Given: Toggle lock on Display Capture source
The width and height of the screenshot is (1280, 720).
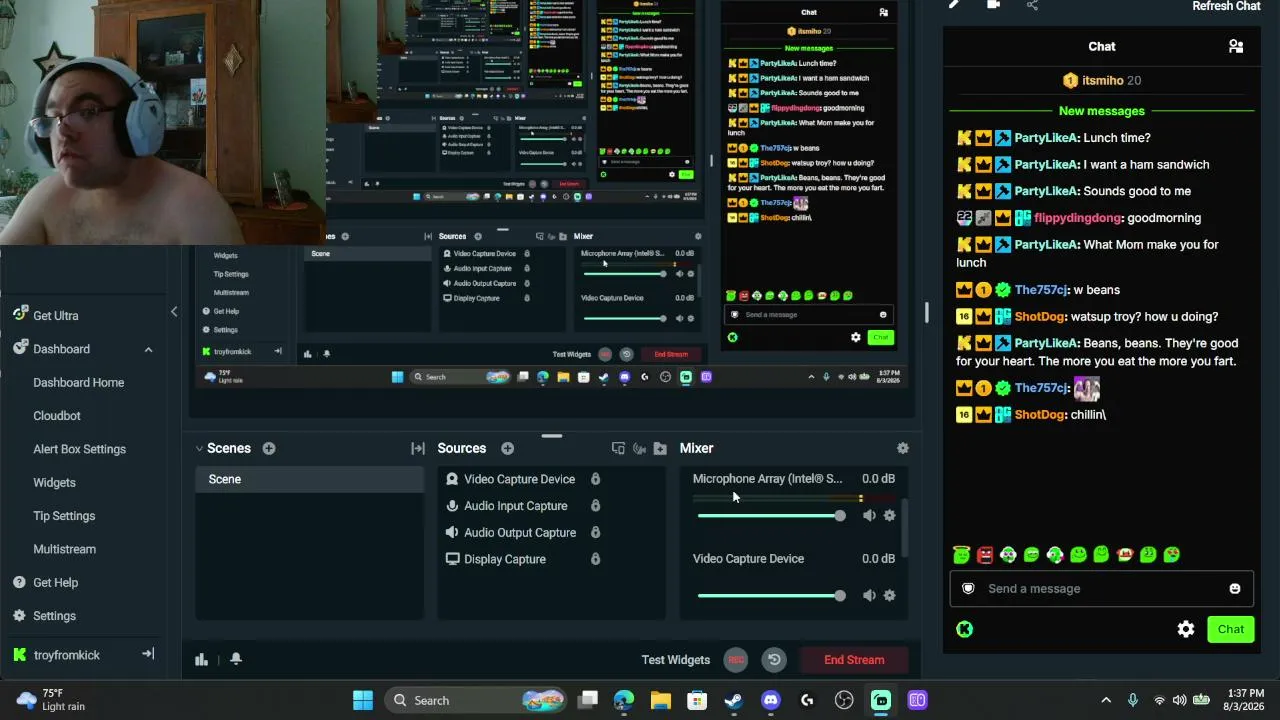Looking at the screenshot, I should [595, 559].
